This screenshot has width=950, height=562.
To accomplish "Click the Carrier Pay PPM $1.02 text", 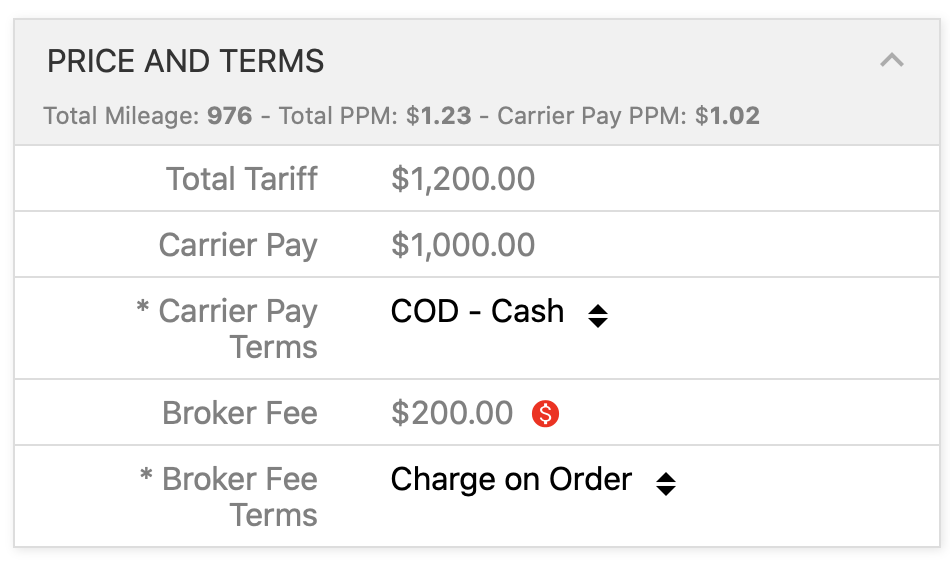I will click(x=629, y=116).
